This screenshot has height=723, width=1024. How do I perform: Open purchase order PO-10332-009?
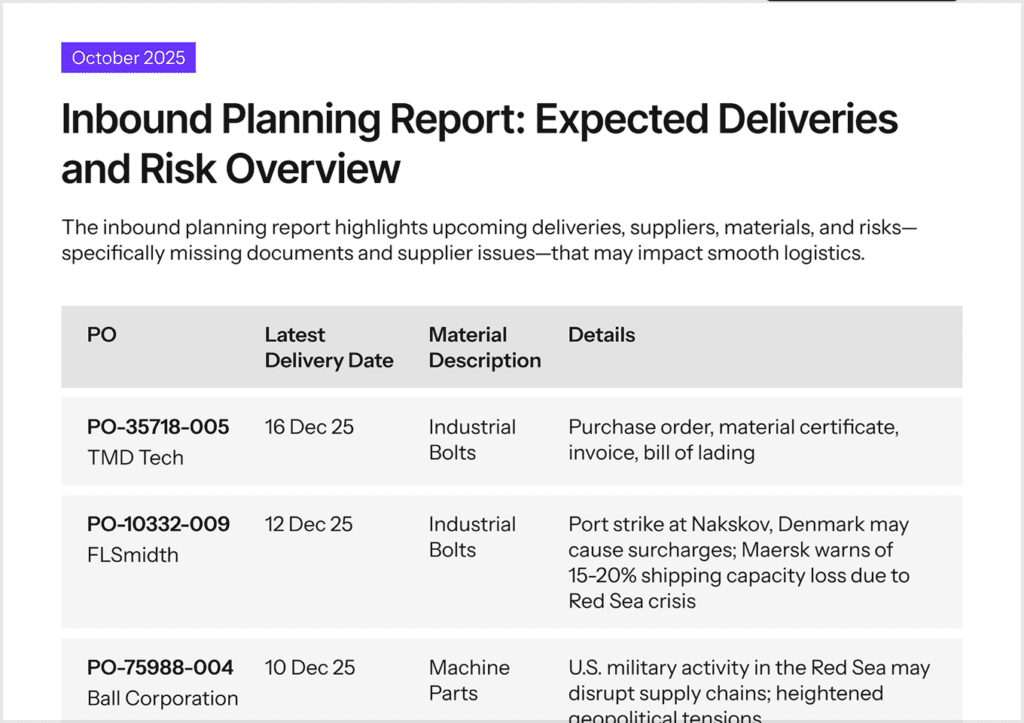coord(158,524)
